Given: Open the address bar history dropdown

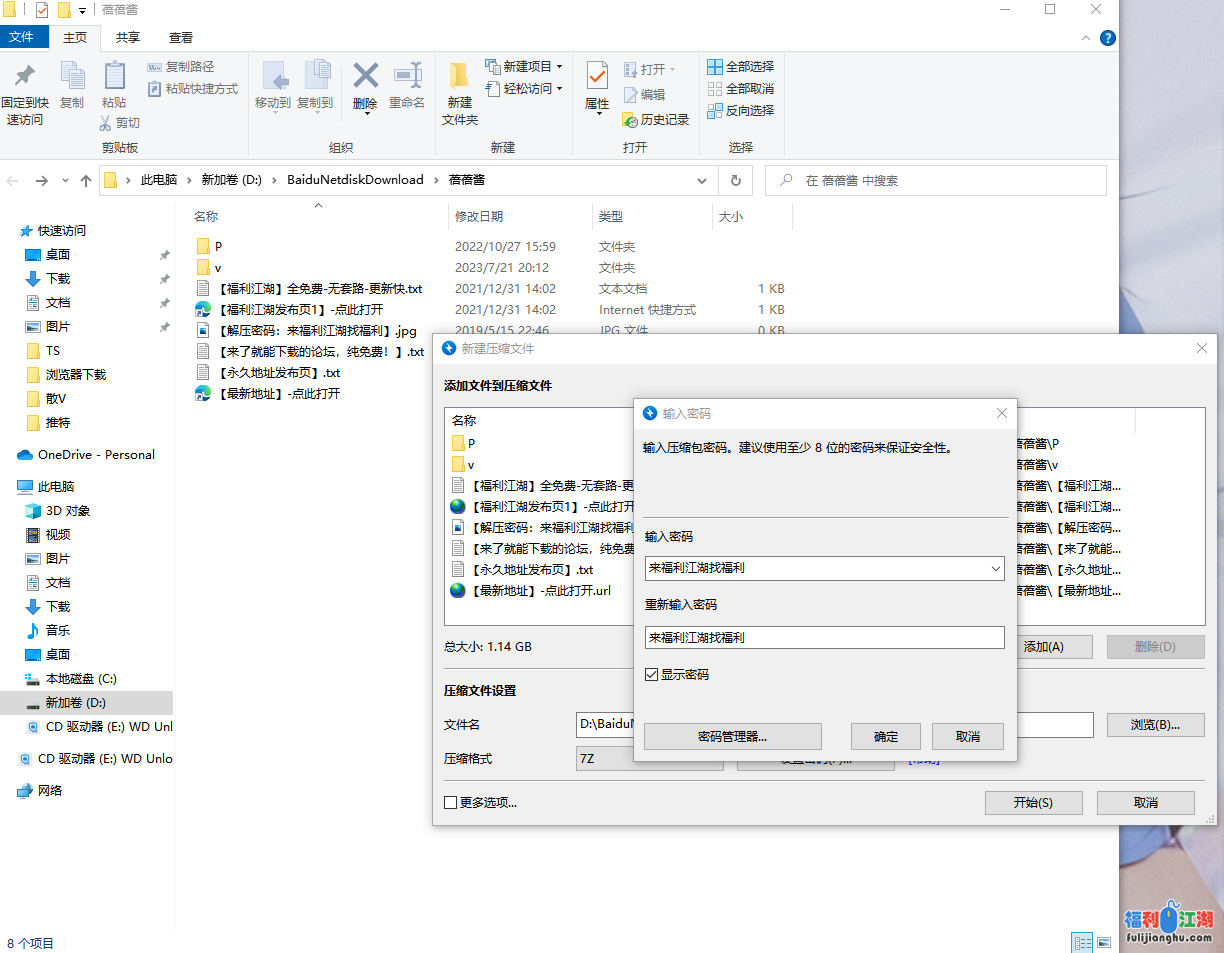Looking at the screenshot, I should click(x=702, y=181).
